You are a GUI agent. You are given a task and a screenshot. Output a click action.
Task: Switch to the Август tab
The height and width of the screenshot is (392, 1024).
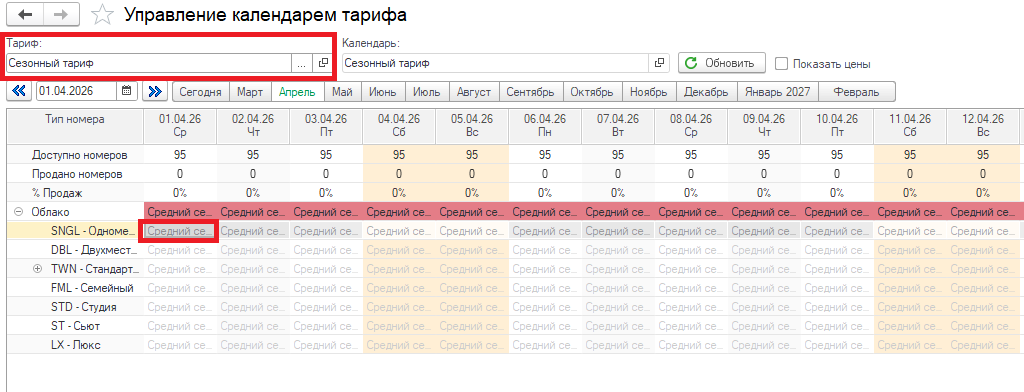473,92
